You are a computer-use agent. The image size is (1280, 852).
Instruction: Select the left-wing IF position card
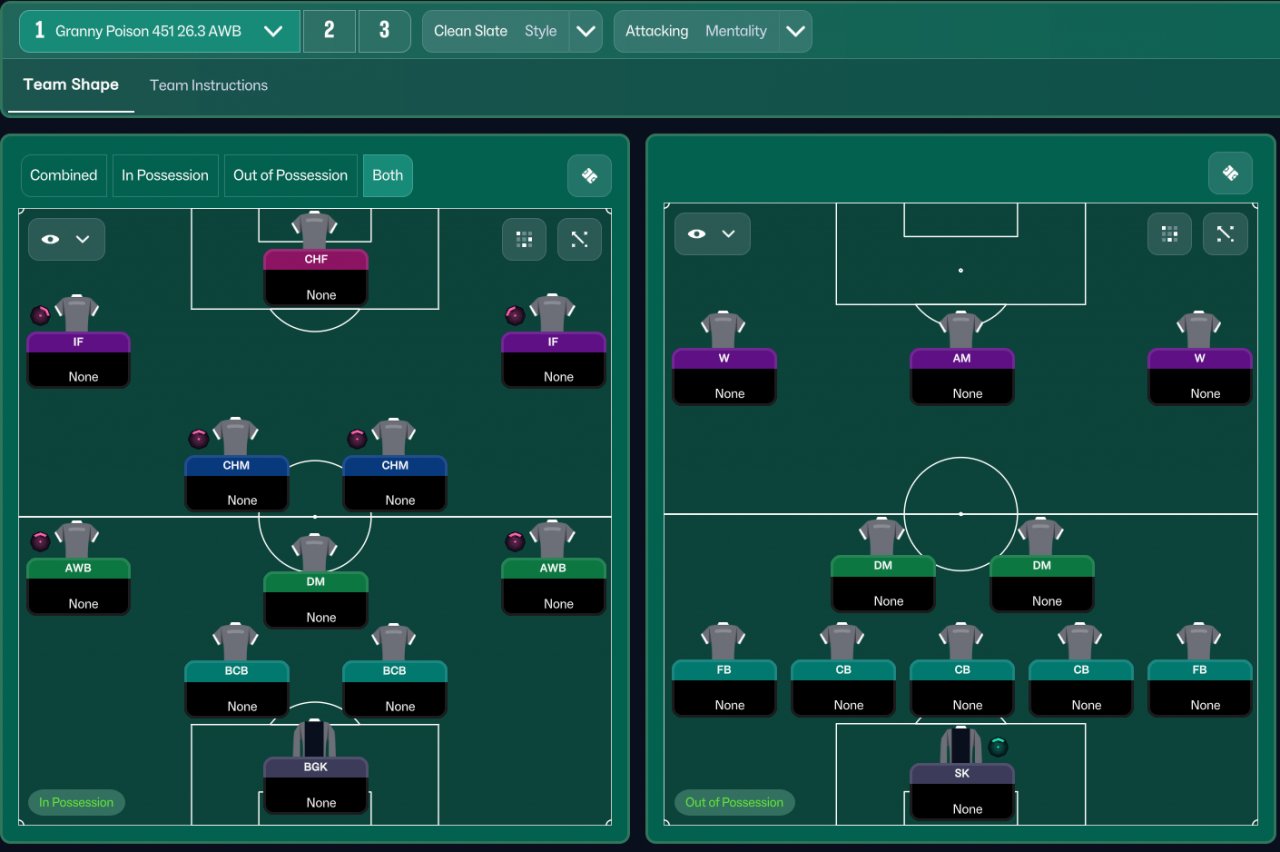coord(79,359)
